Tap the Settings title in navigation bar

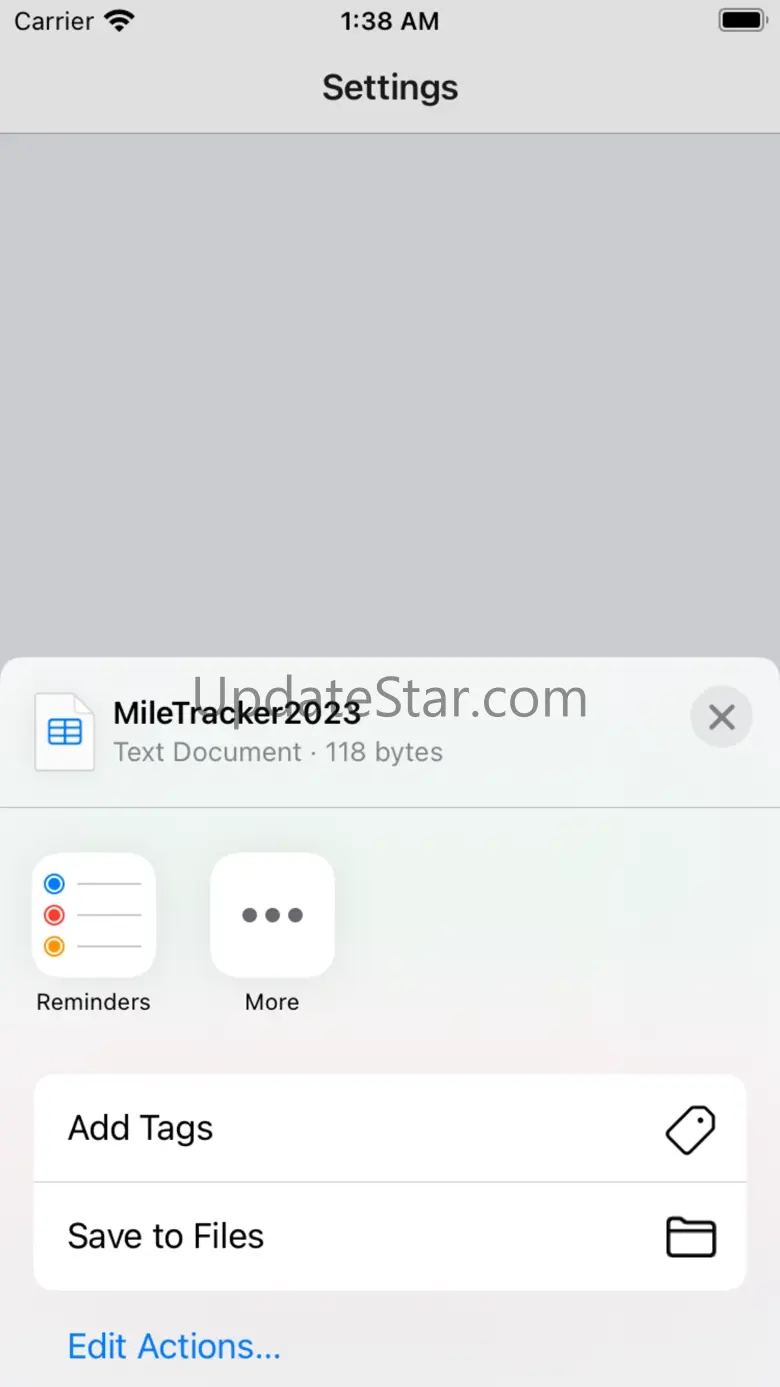pos(390,87)
